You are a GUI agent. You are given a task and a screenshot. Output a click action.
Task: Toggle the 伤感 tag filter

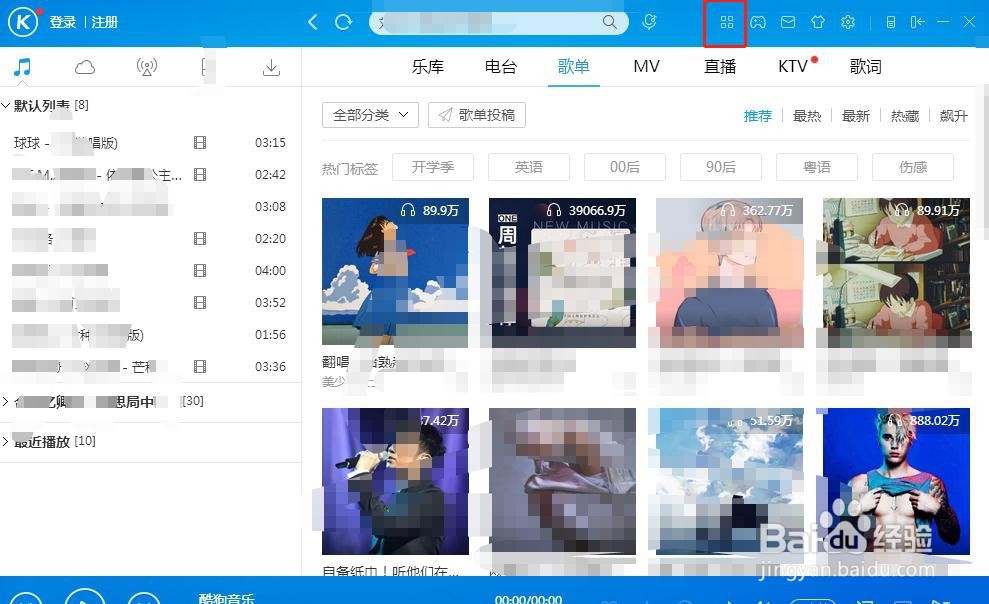click(912, 167)
